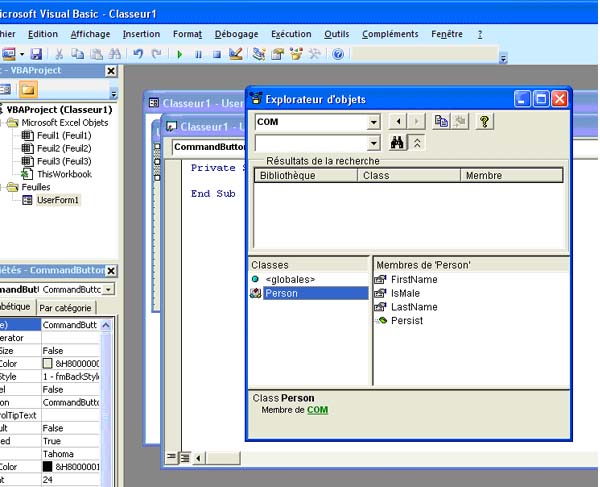Select <globales> in the Classes list
The width and height of the screenshot is (600, 487).
(290, 280)
